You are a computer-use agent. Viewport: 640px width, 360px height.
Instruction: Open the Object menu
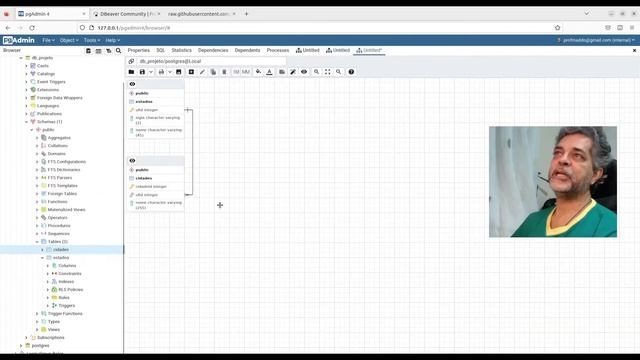(69, 40)
